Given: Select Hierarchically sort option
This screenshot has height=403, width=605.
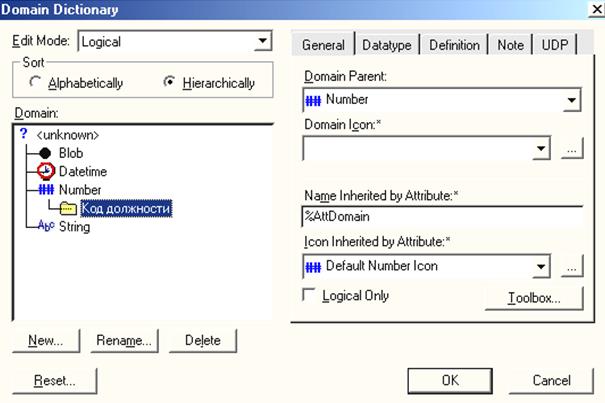Looking at the screenshot, I should [x=169, y=81].
